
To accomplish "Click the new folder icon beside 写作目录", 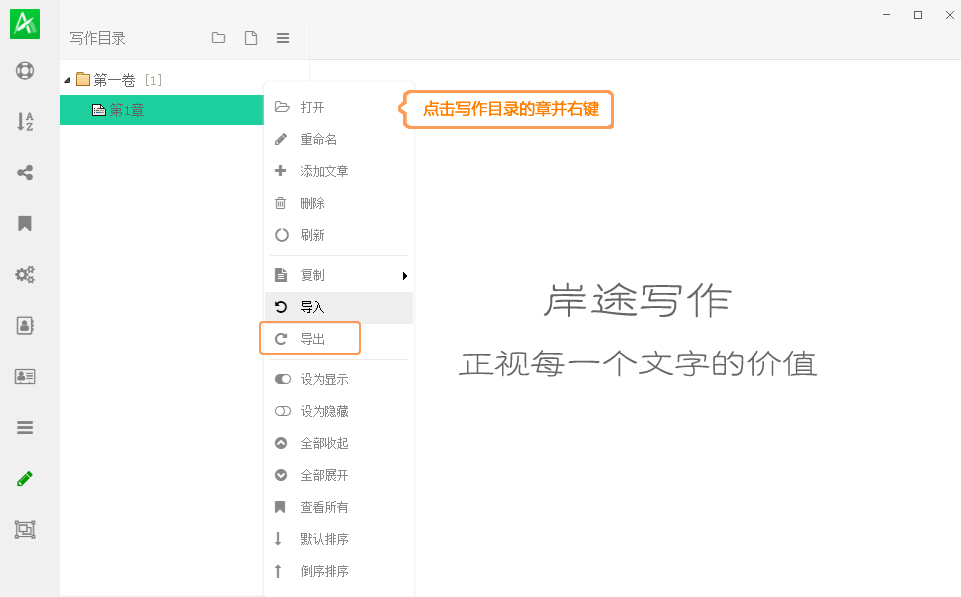I will point(218,38).
